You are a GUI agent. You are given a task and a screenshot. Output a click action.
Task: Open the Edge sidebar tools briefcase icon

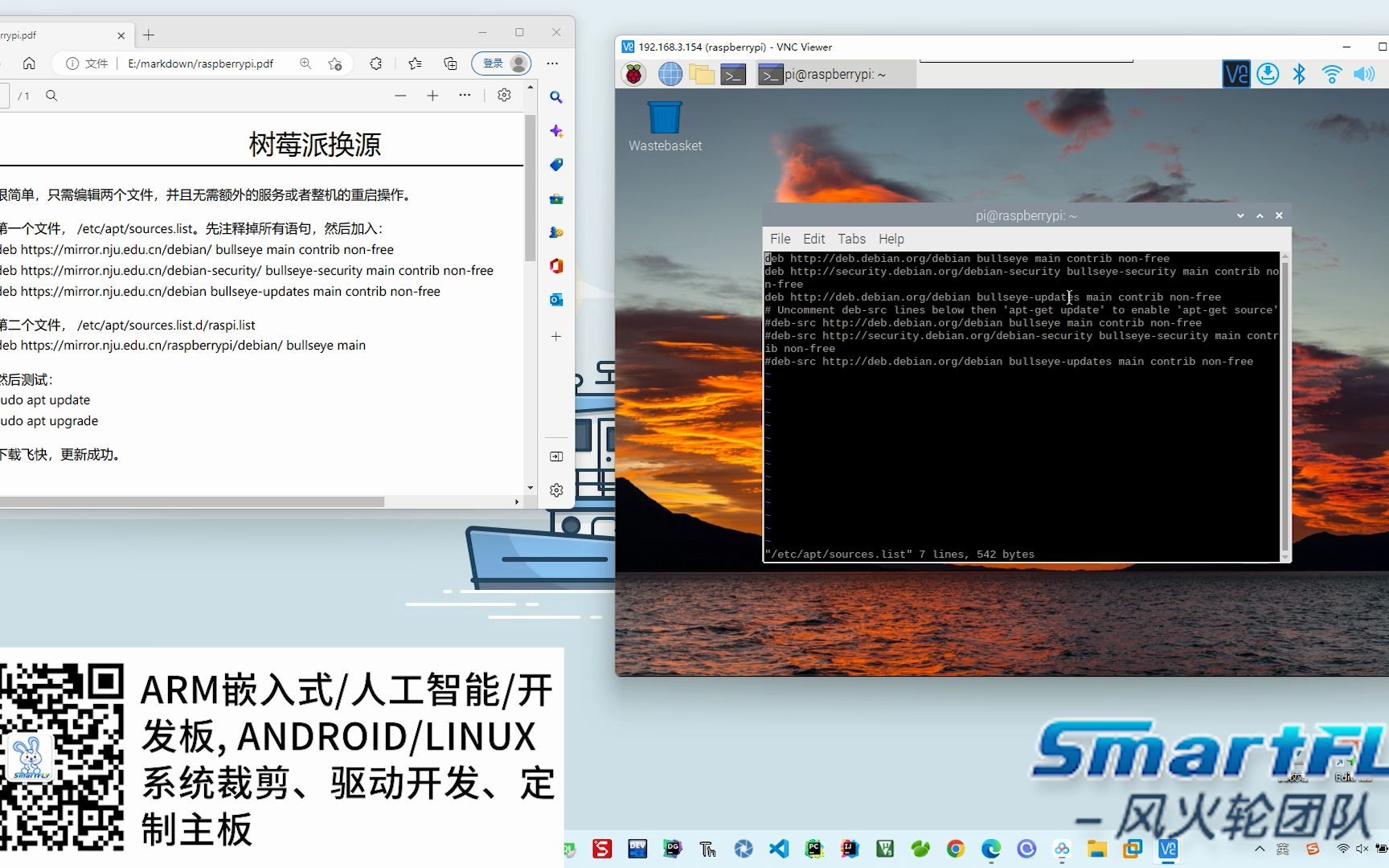pos(556,199)
